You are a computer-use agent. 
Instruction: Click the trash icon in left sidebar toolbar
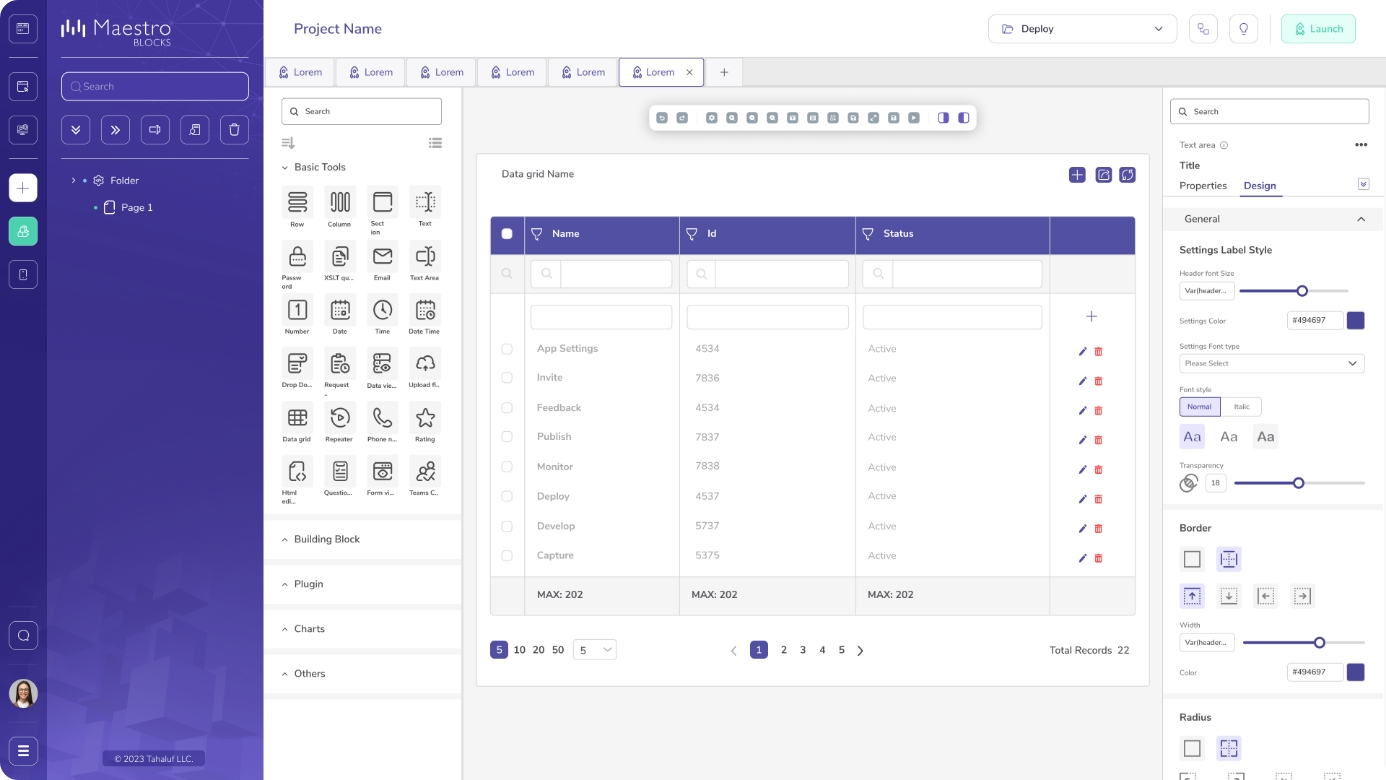(x=234, y=129)
